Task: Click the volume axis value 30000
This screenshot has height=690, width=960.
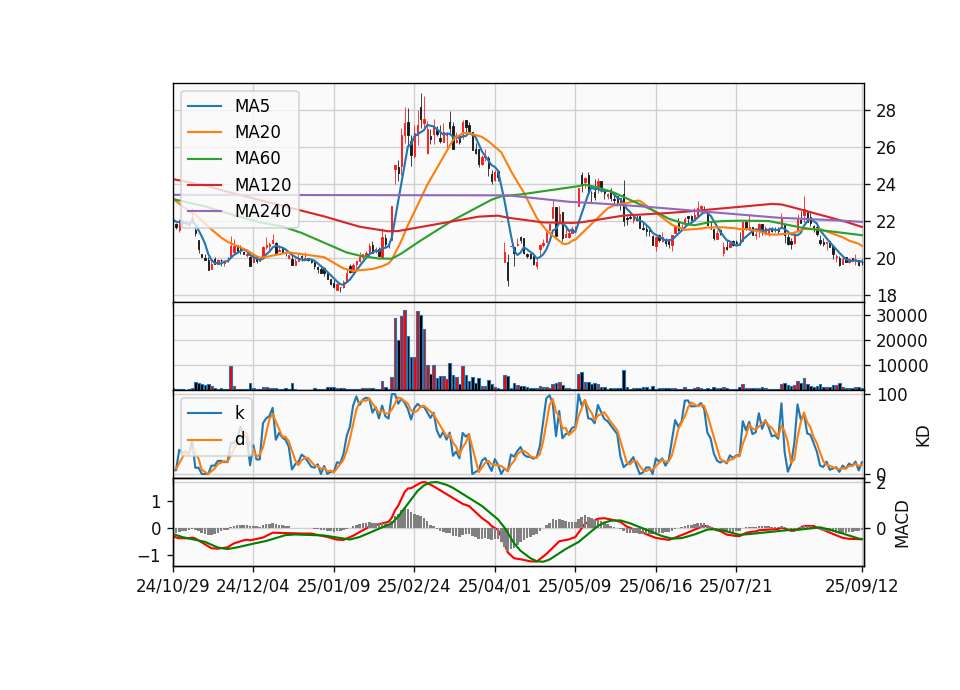Action: (902, 316)
